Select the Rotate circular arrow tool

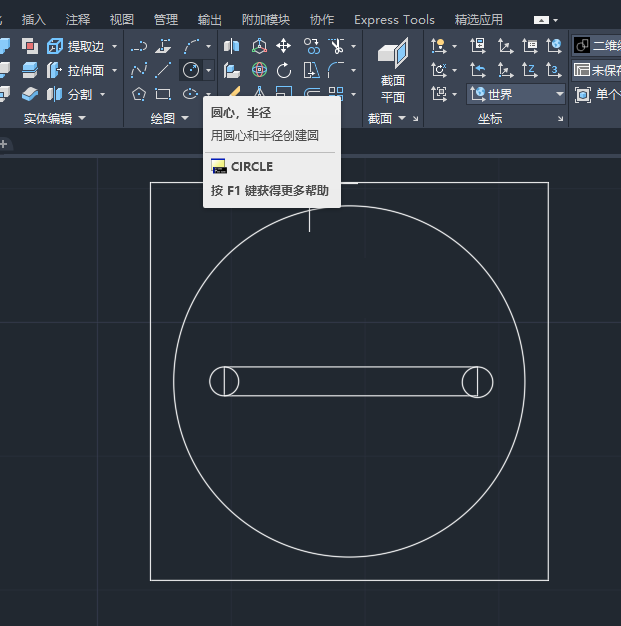tap(284, 71)
